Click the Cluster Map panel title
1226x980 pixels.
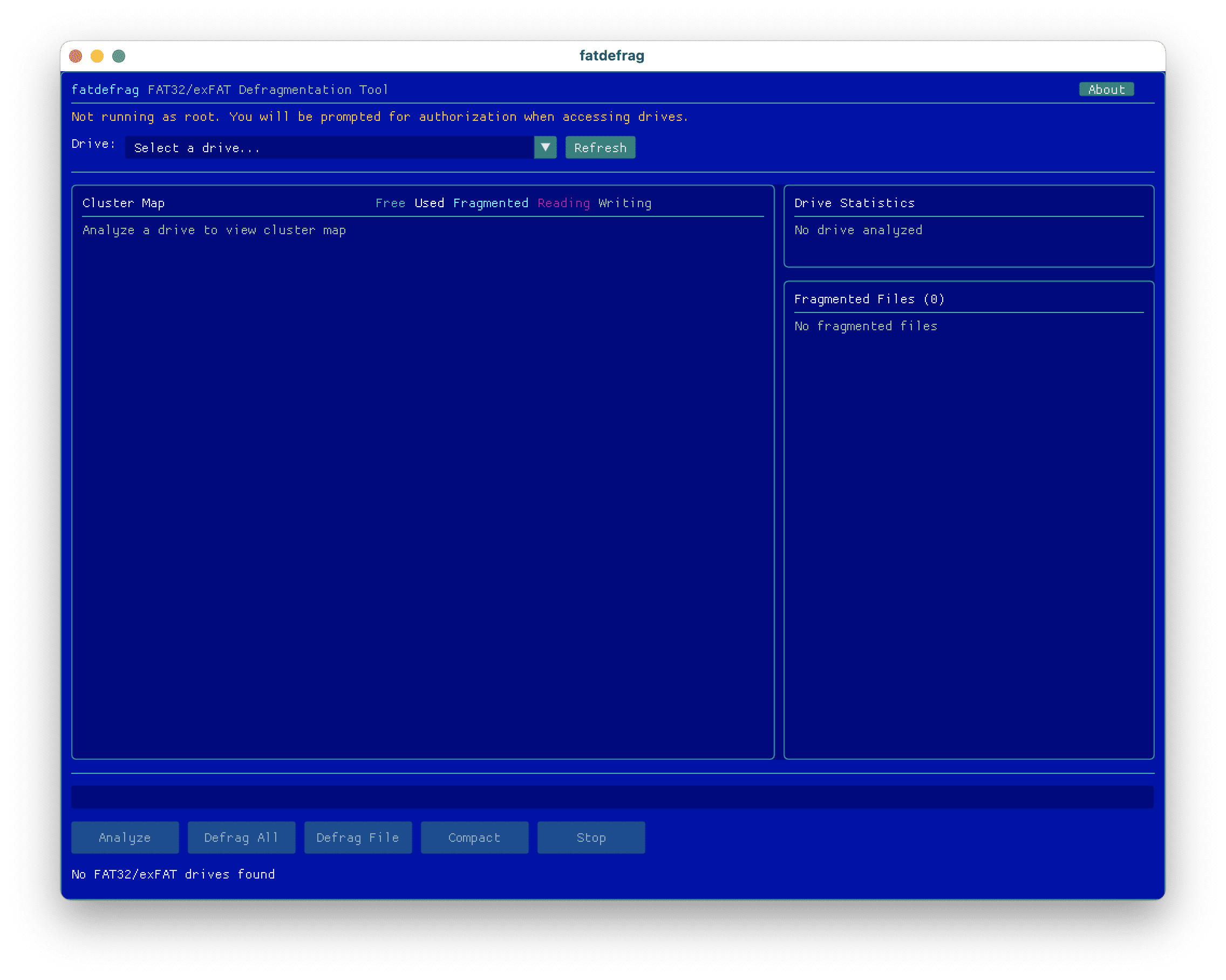[124, 203]
